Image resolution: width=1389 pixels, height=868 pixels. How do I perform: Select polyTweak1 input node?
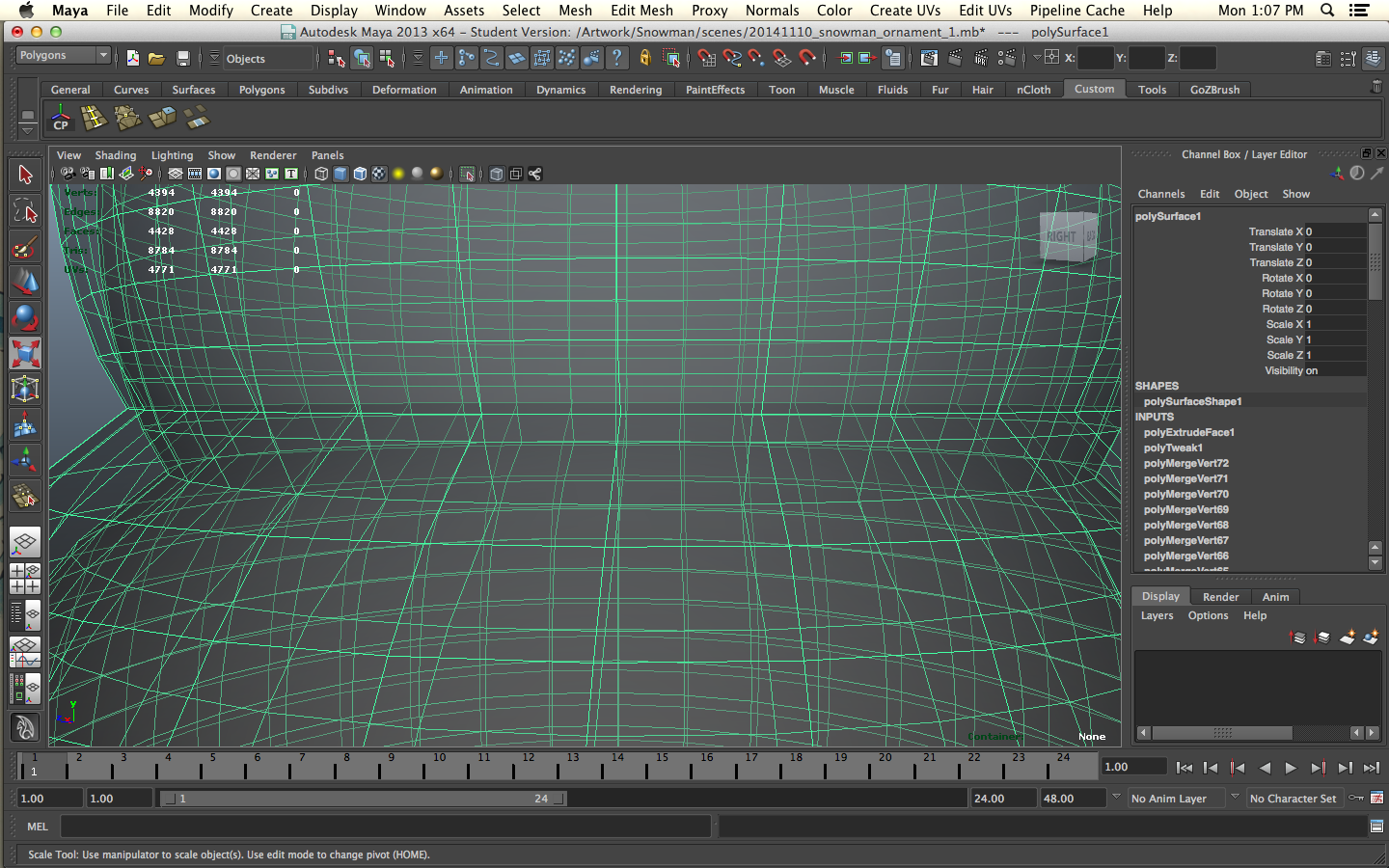click(x=1173, y=448)
